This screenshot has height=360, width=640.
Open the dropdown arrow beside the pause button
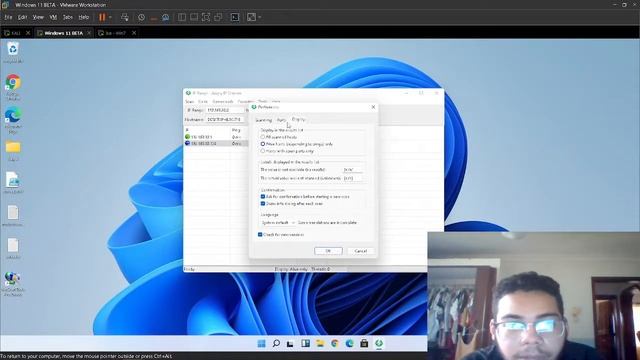point(110,17)
